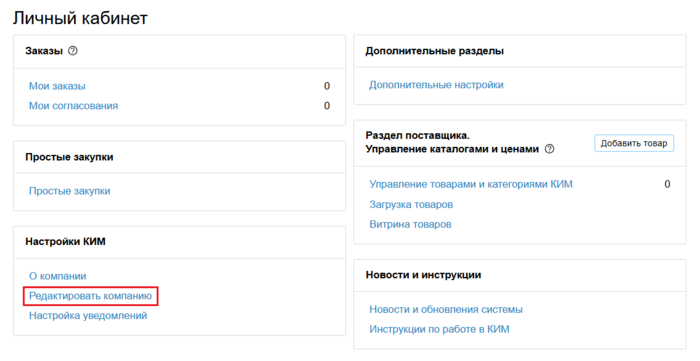Click the Настройки КИМ section header
The width and height of the screenshot is (700, 361).
tap(66, 242)
